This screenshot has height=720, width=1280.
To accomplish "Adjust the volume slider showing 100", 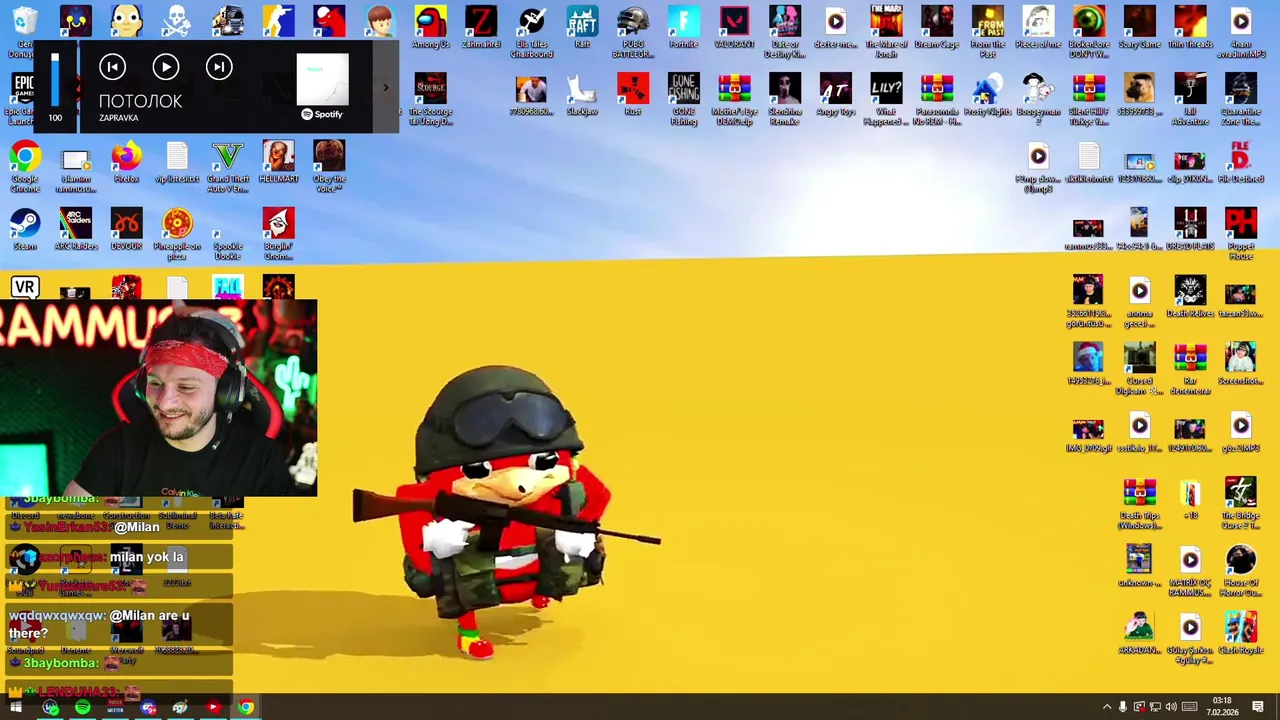I will [x=55, y=80].
